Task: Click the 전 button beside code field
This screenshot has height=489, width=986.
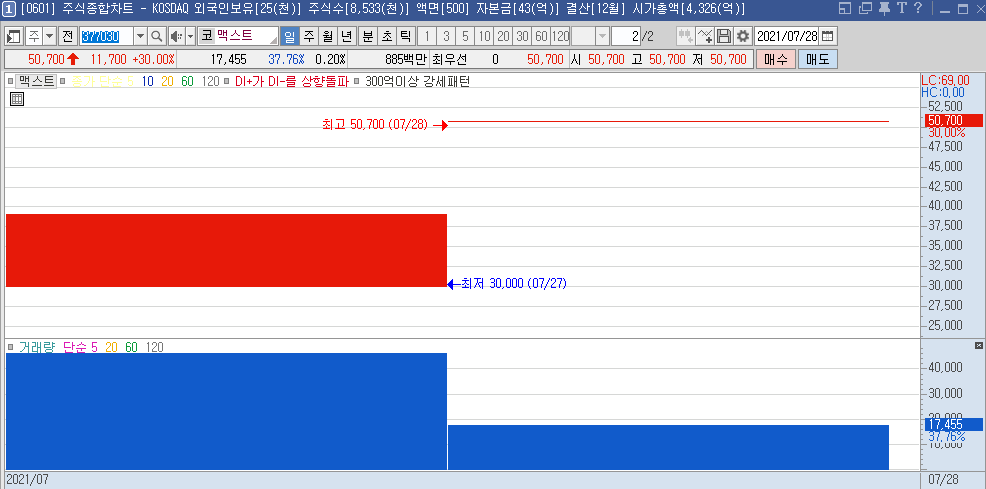Action: (x=67, y=36)
